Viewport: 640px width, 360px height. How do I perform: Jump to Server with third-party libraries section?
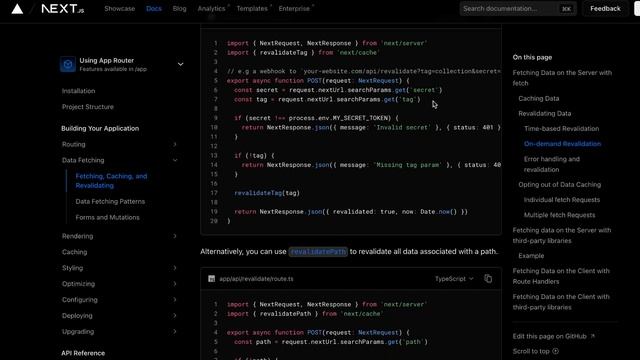coord(562,235)
